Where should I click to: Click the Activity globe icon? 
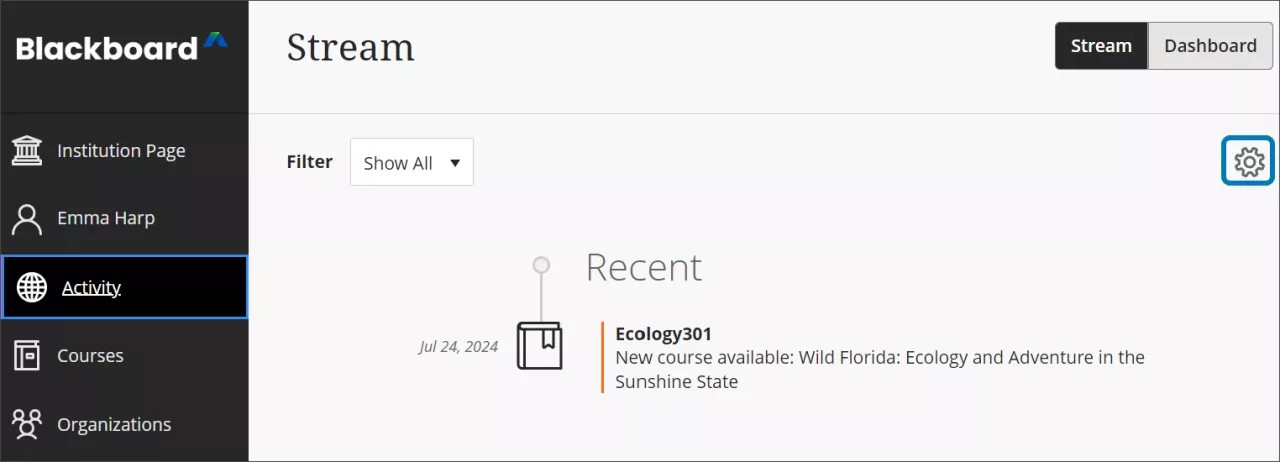32,288
